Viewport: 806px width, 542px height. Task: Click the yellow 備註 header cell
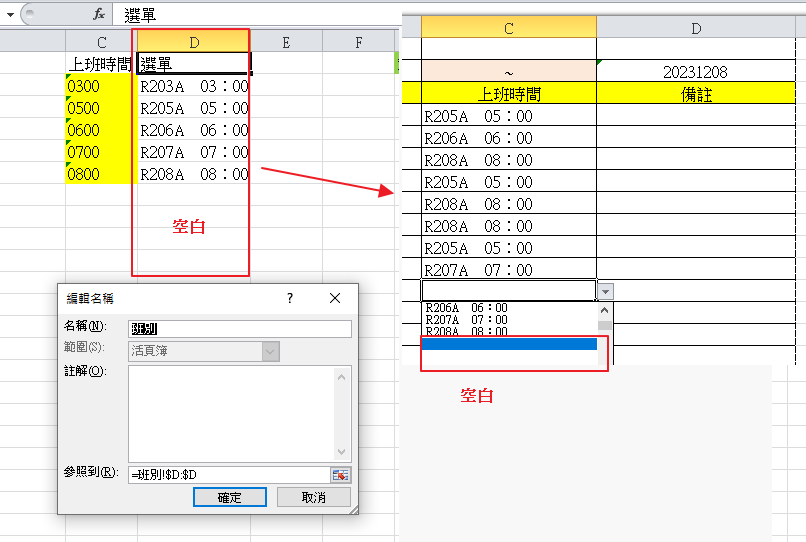[695, 94]
